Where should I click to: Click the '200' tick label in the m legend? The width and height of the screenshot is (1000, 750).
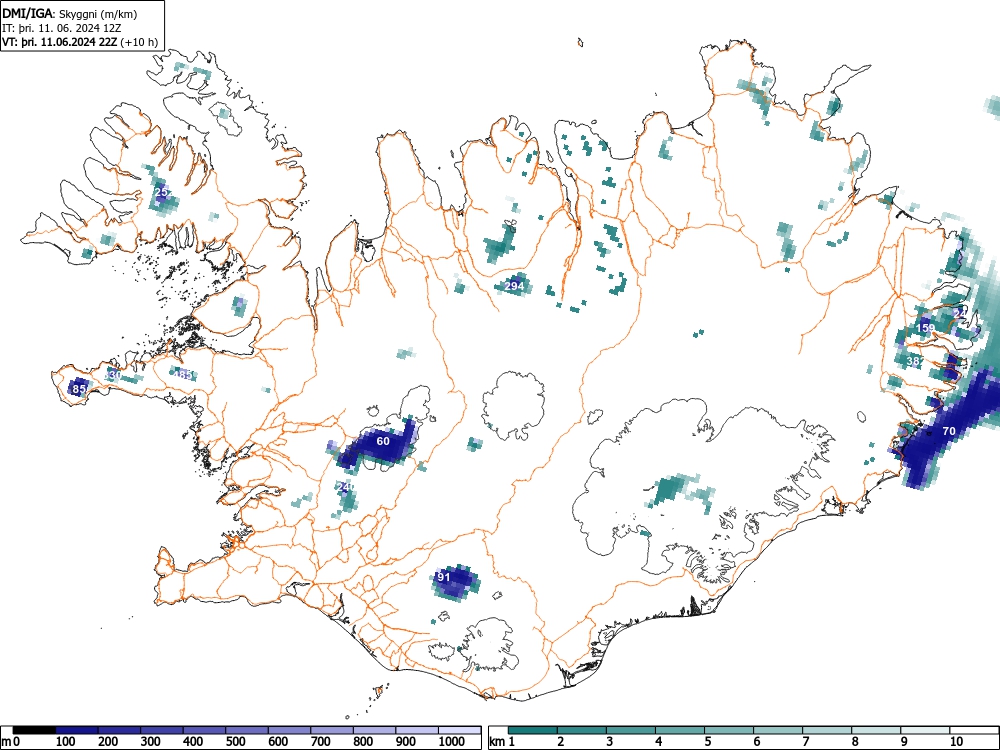pyautogui.click(x=108, y=742)
